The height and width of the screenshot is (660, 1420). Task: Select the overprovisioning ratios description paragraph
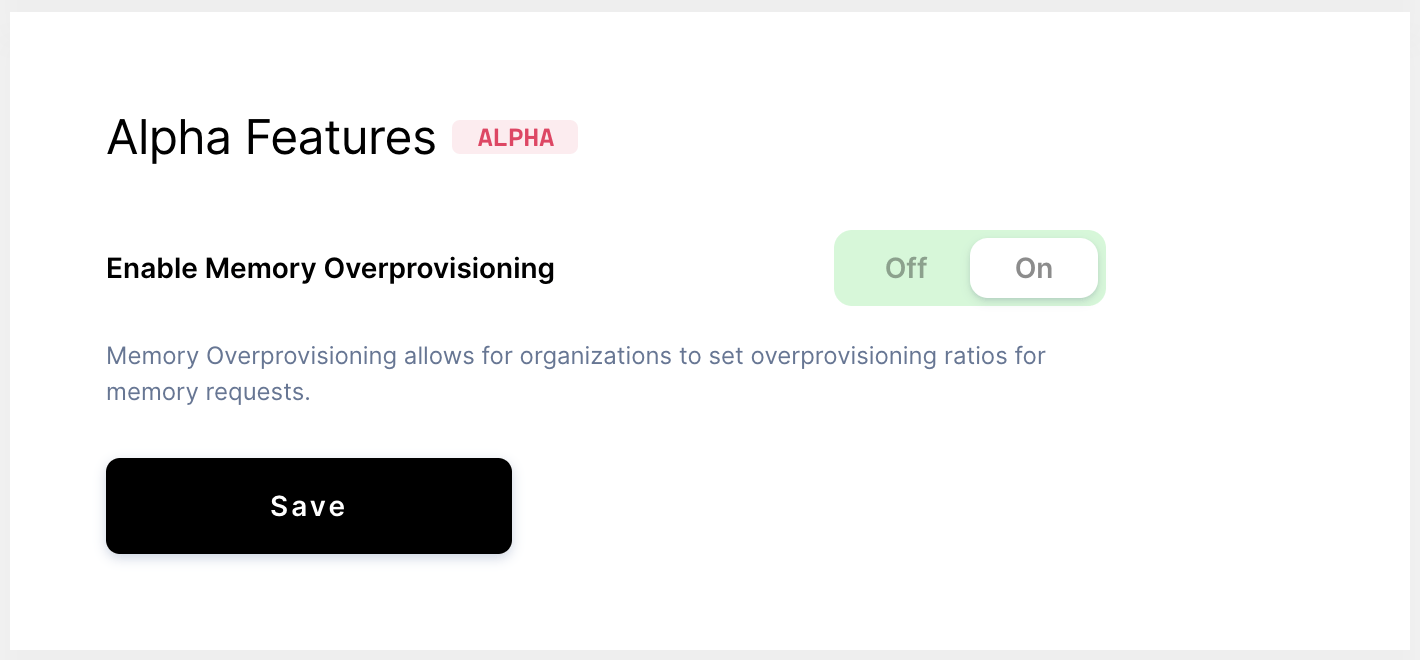click(576, 373)
